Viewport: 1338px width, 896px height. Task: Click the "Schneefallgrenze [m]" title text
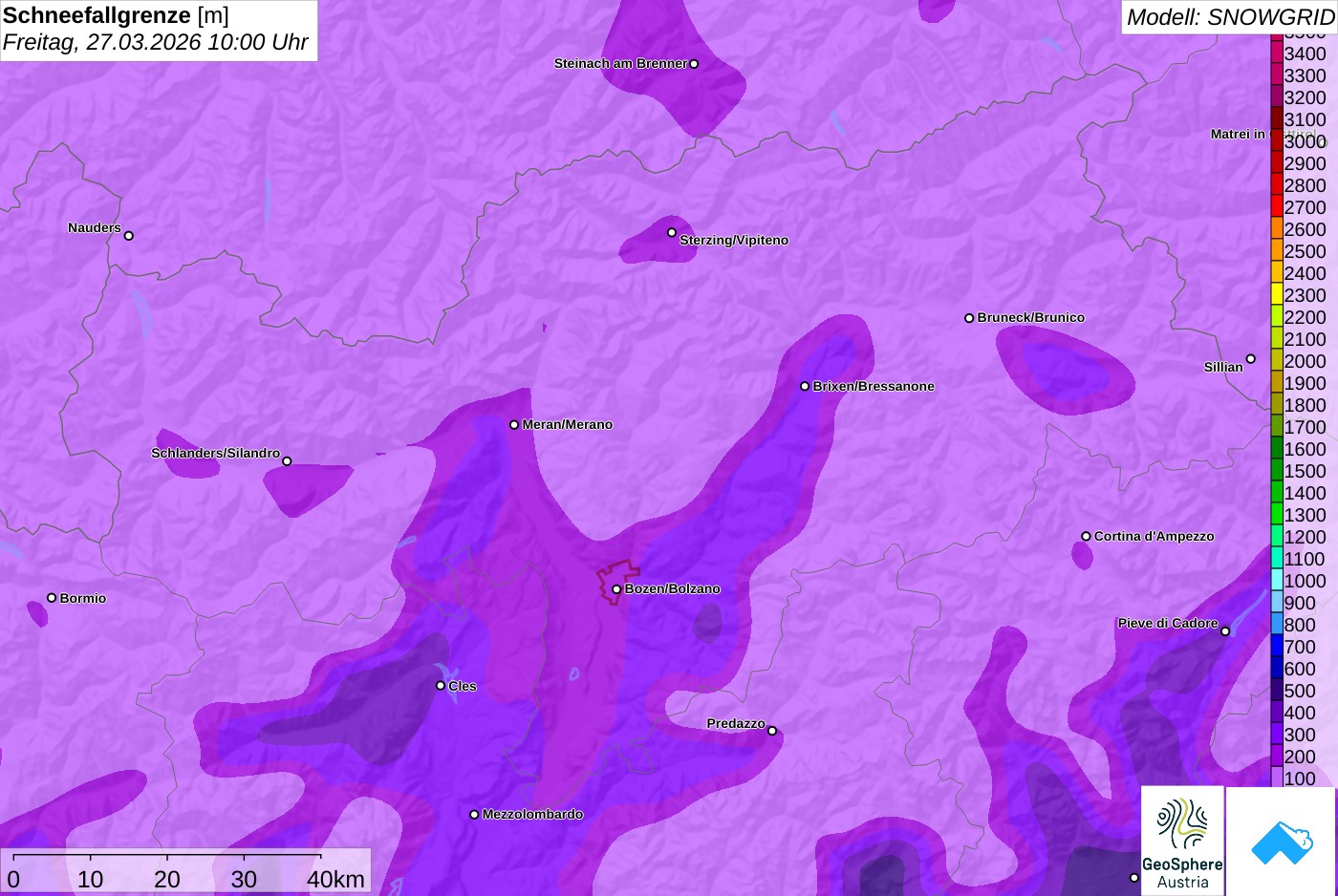pos(116,15)
